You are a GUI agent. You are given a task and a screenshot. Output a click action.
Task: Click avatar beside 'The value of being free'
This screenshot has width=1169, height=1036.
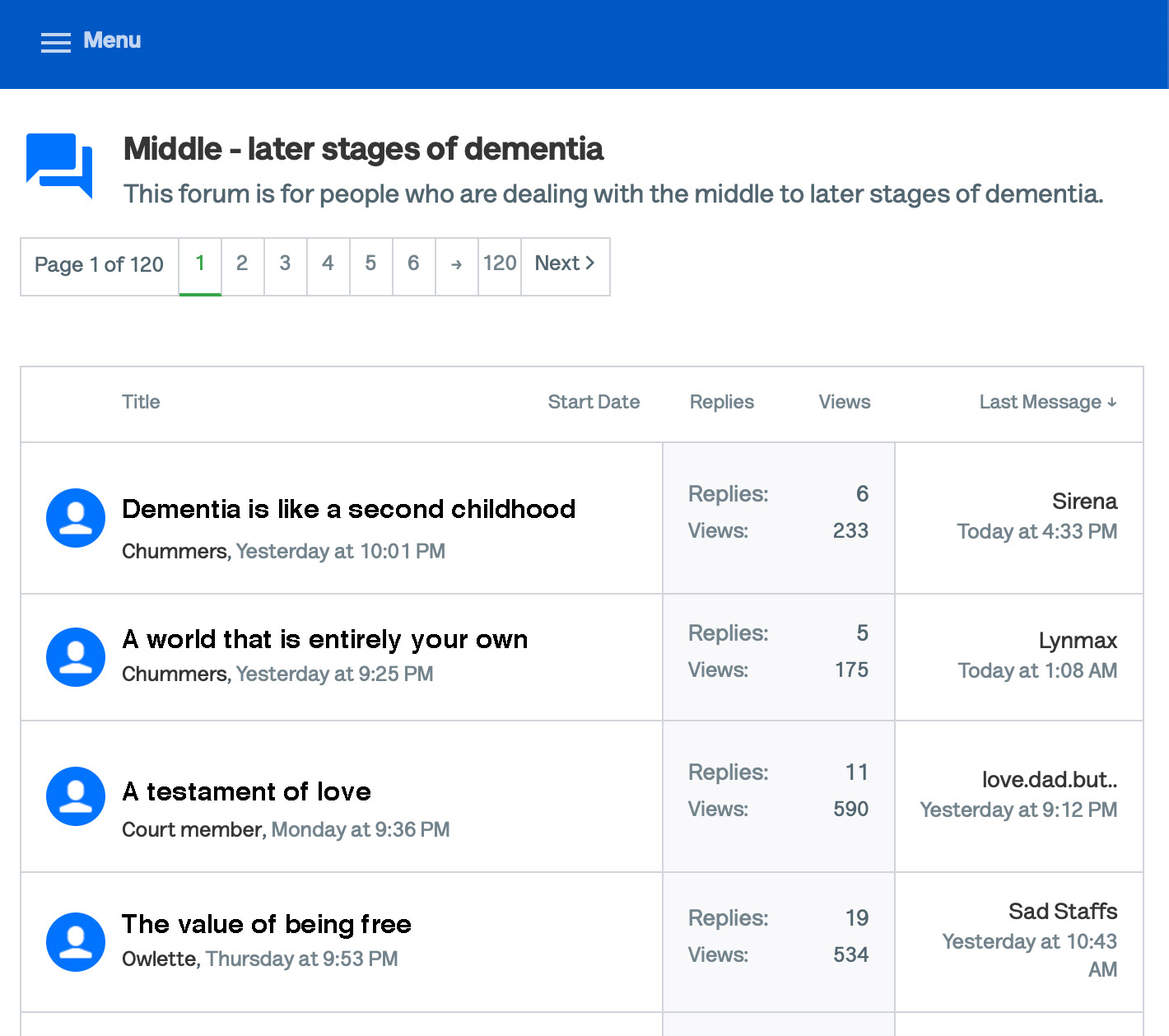pos(76,942)
